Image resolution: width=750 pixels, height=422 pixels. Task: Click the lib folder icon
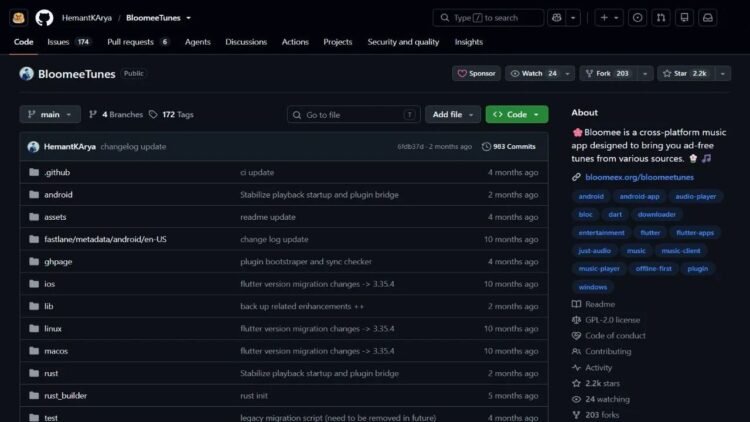[x=33, y=306]
